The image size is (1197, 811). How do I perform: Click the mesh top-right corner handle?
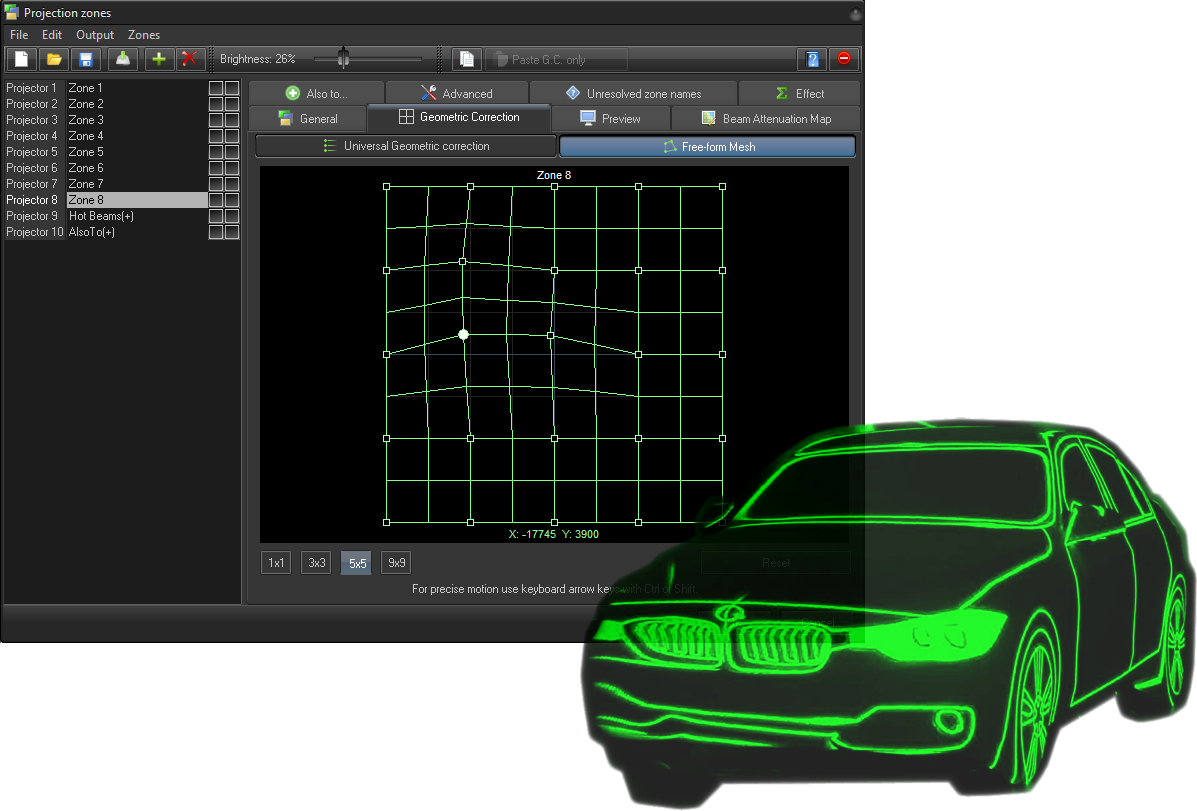pyautogui.click(x=722, y=186)
